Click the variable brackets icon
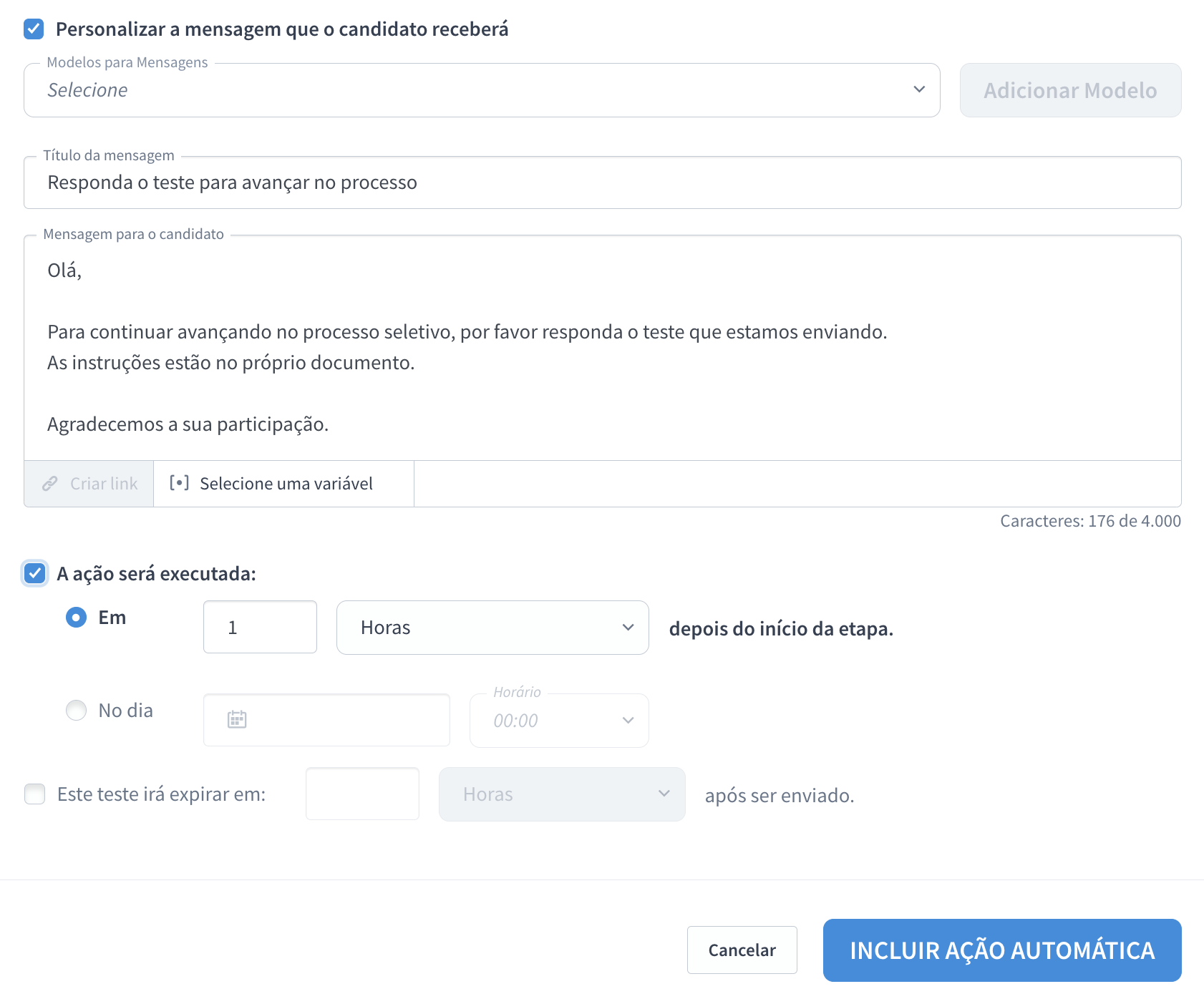This screenshot has height=999, width=1204. click(x=179, y=483)
